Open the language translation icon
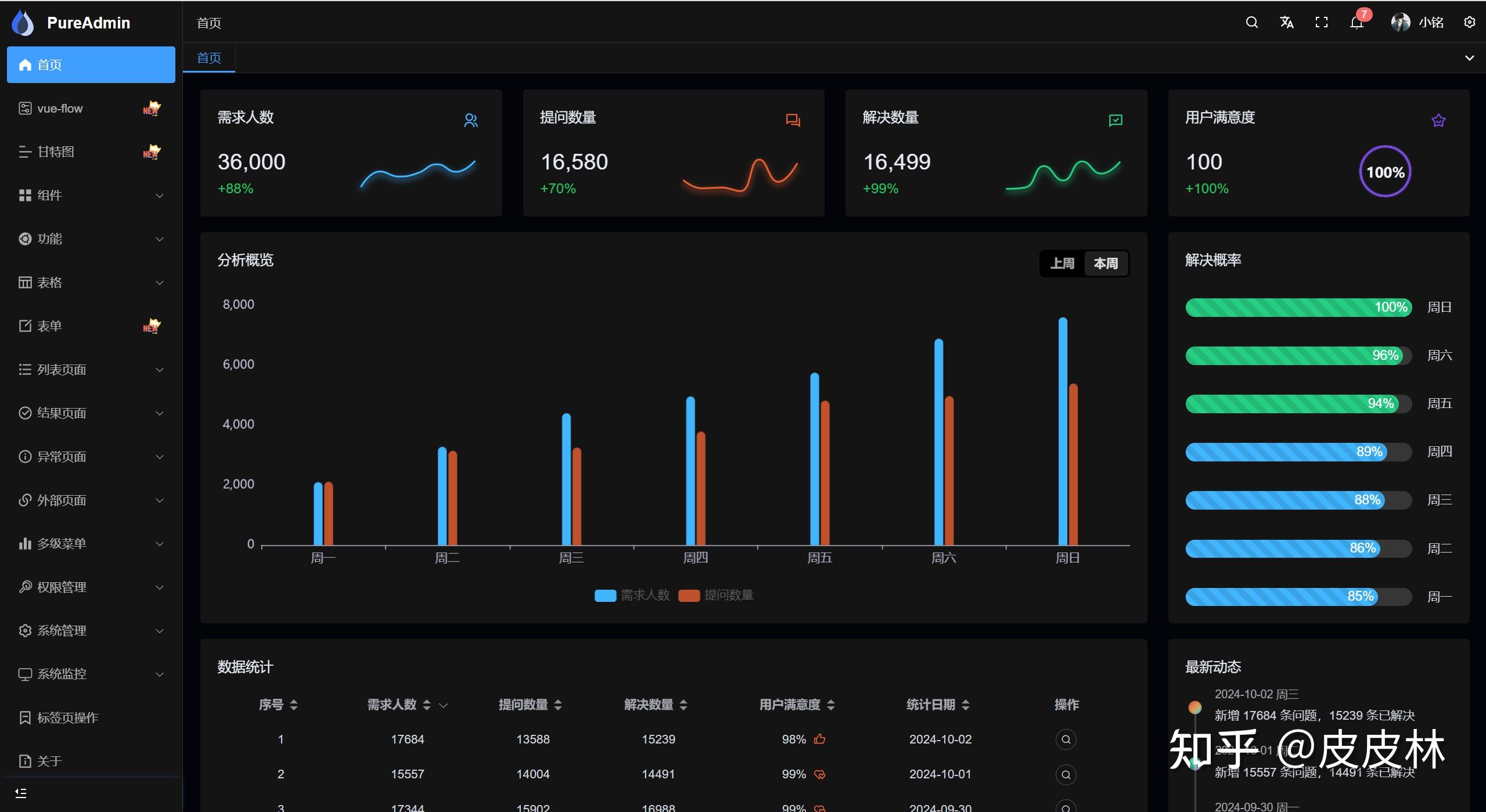1486x812 pixels. click(x=1286, y=23)
